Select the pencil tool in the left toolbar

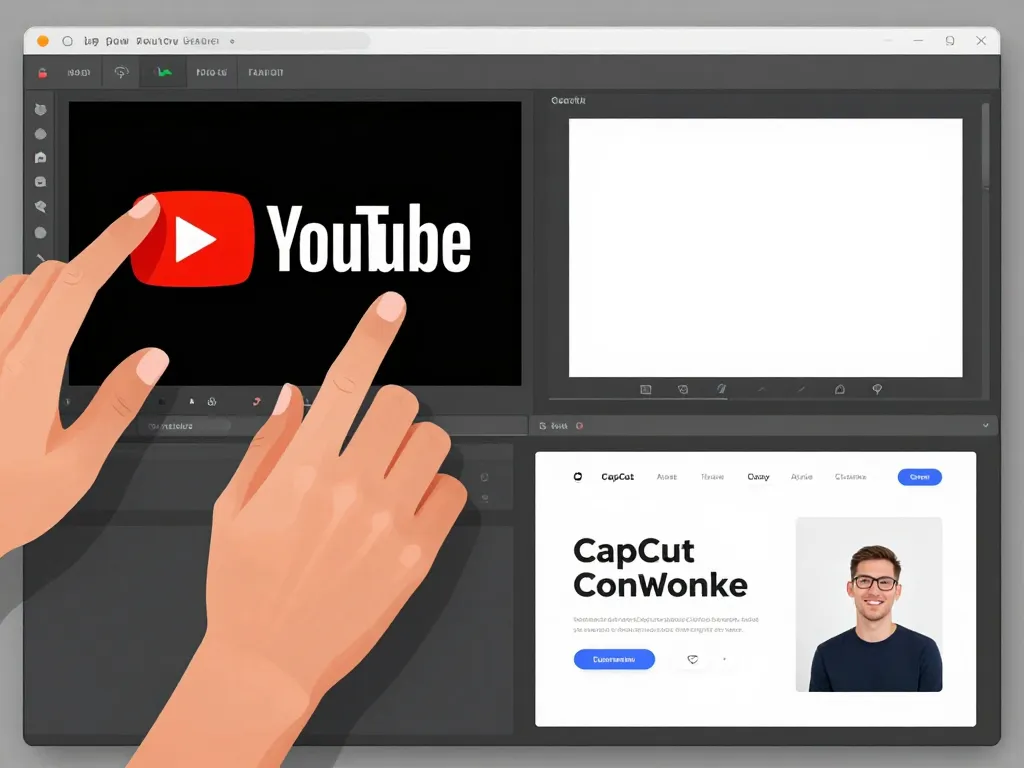[41, 258]
